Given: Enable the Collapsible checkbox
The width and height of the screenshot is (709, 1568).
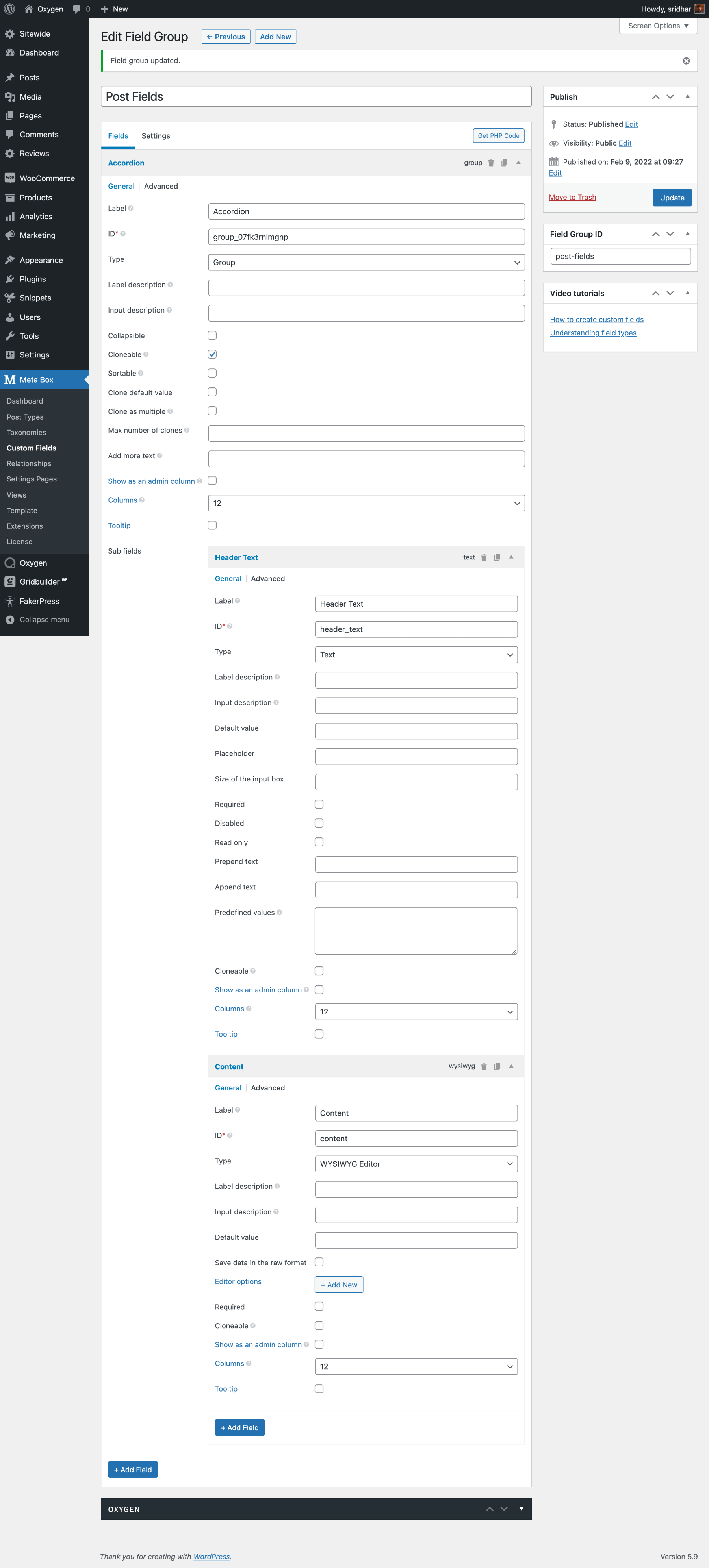Looking at the screenshot, I should 212,335.
